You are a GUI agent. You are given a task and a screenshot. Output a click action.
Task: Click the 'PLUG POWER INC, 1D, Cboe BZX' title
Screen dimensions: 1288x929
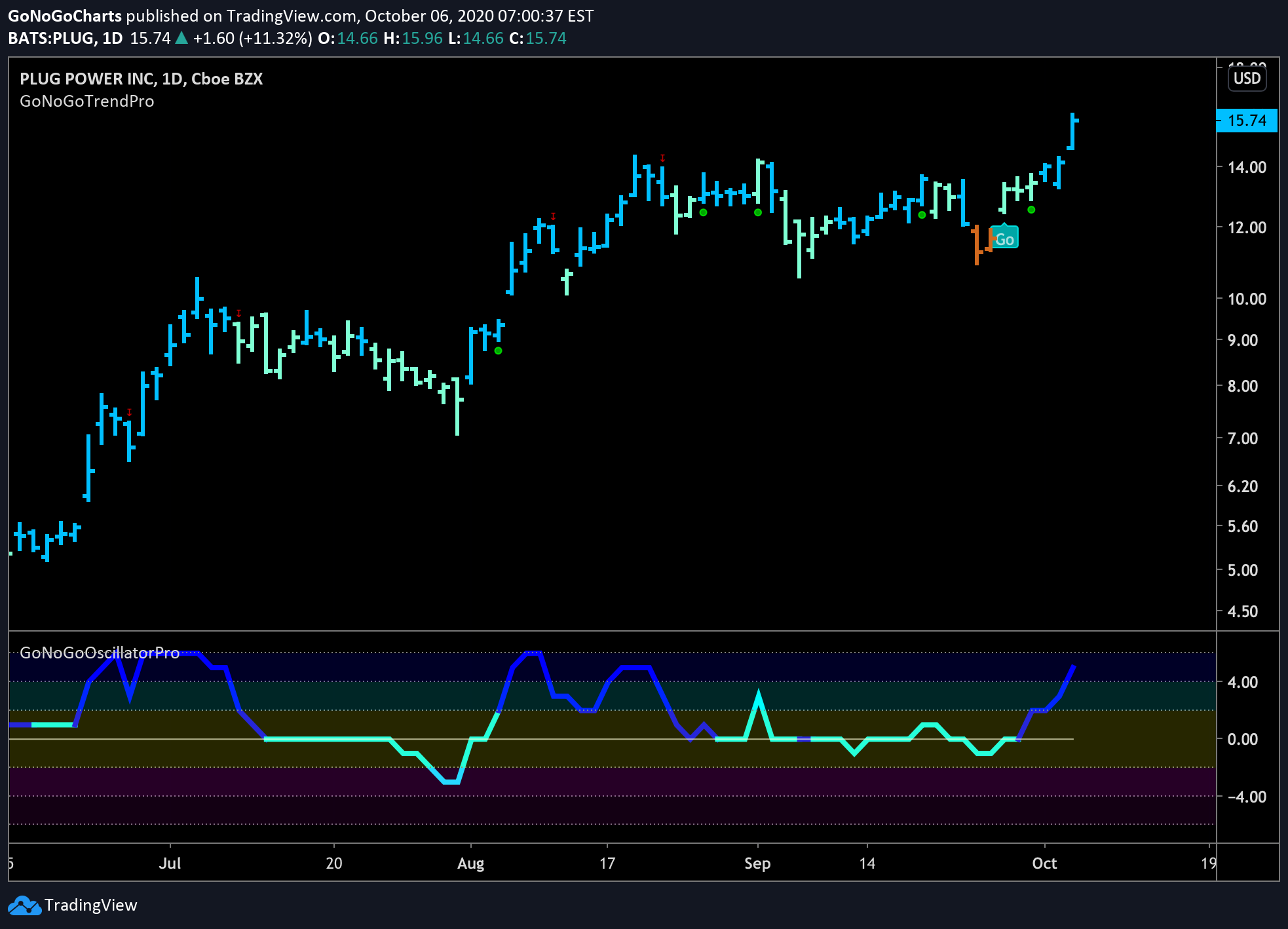(x=142, y=79)
